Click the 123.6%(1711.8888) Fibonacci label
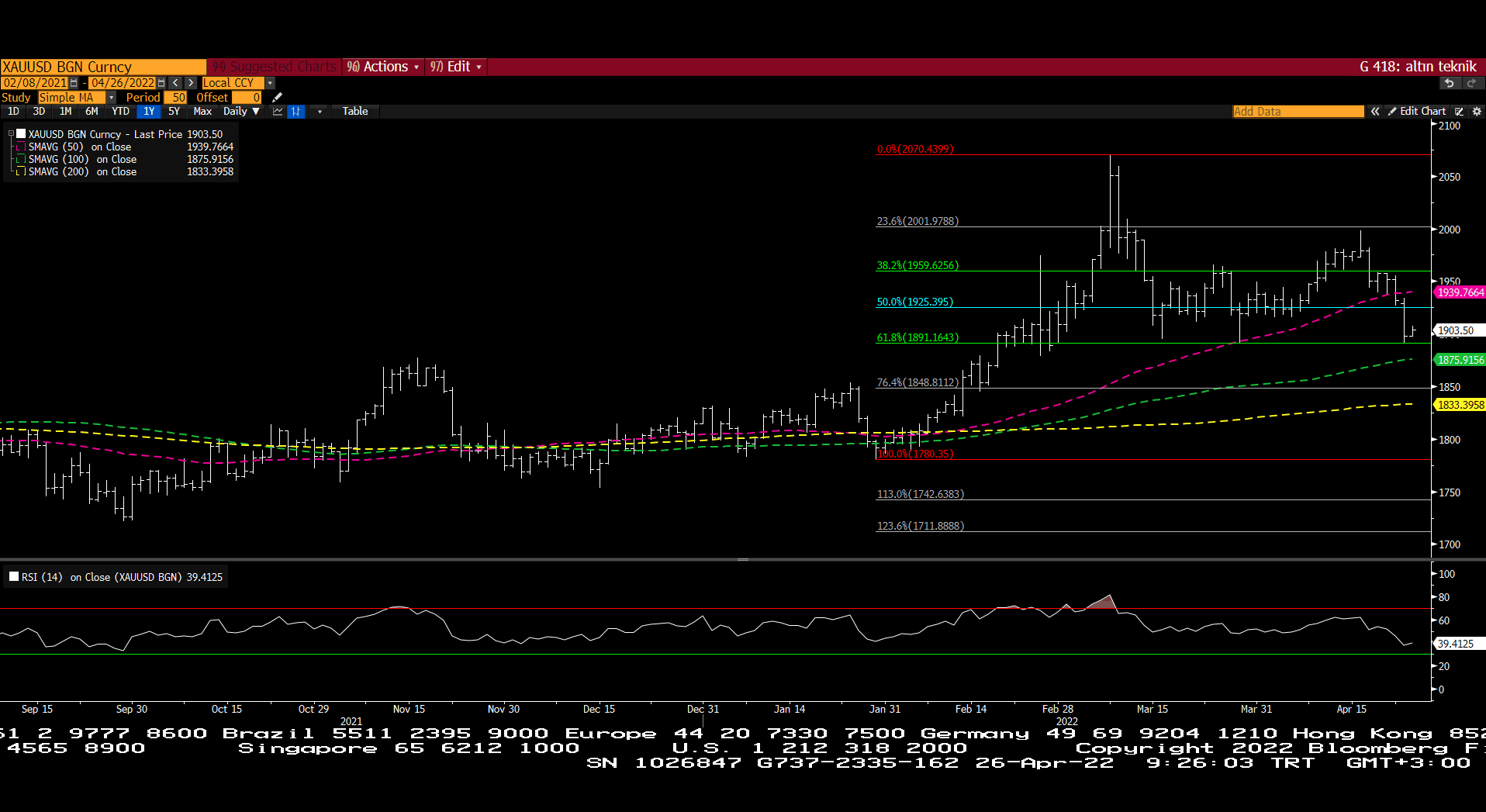Viewport: 1486px width, 812px height. 921,526
